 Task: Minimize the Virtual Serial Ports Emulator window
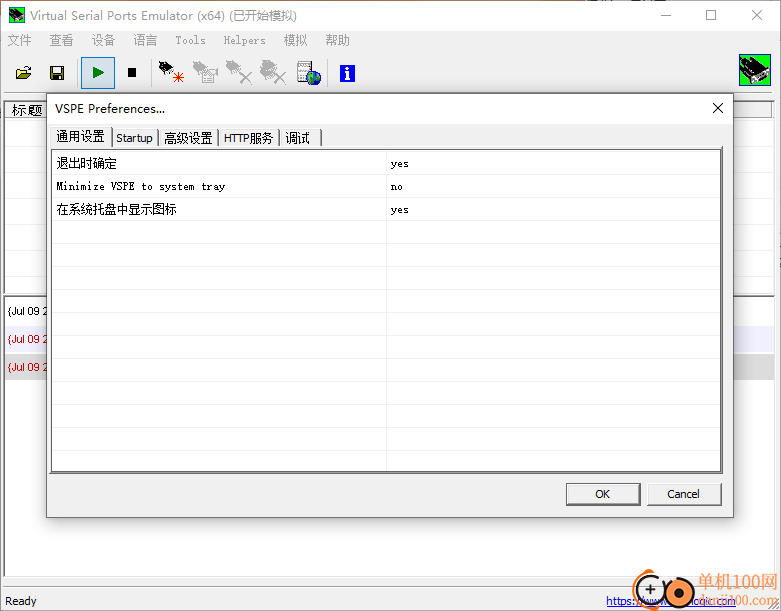(666, 15)
